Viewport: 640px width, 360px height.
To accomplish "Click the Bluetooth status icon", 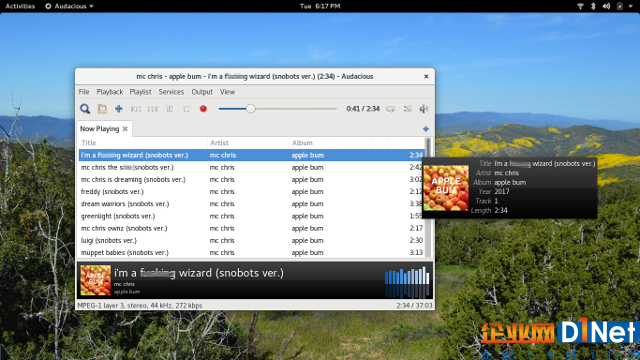I will coord(593,6).
